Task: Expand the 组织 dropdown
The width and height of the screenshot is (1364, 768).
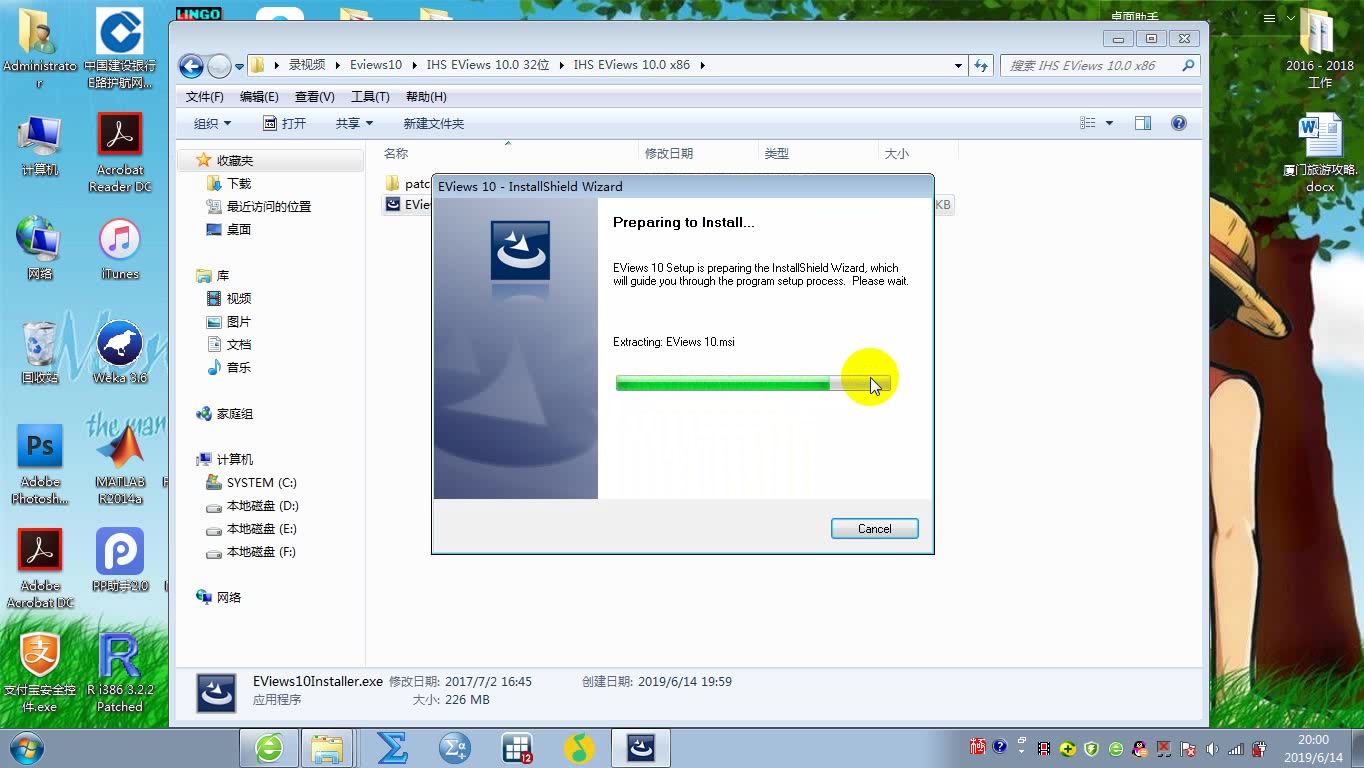Action: pyautogui.click(x=212, y=123)
